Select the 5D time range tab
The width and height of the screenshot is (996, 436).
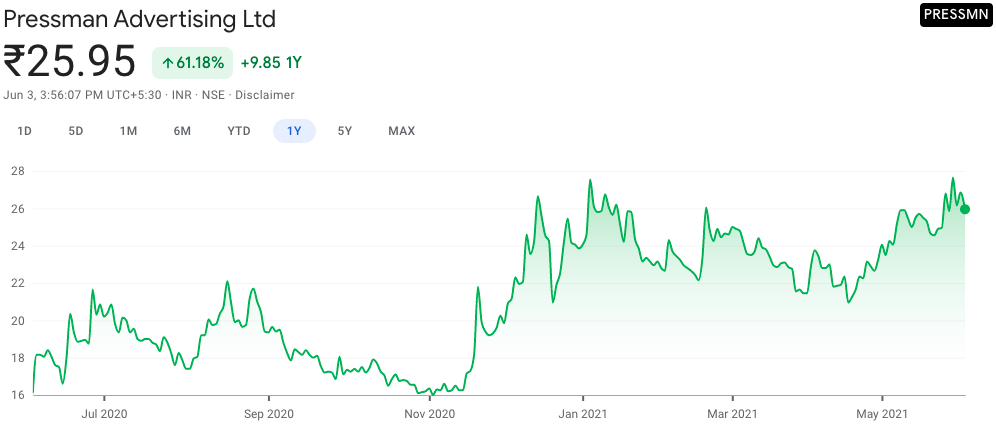pos(76,132)
